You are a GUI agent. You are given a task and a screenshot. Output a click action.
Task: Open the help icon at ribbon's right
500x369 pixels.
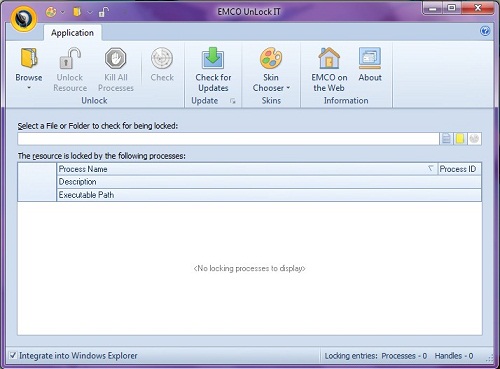point(485,31)
